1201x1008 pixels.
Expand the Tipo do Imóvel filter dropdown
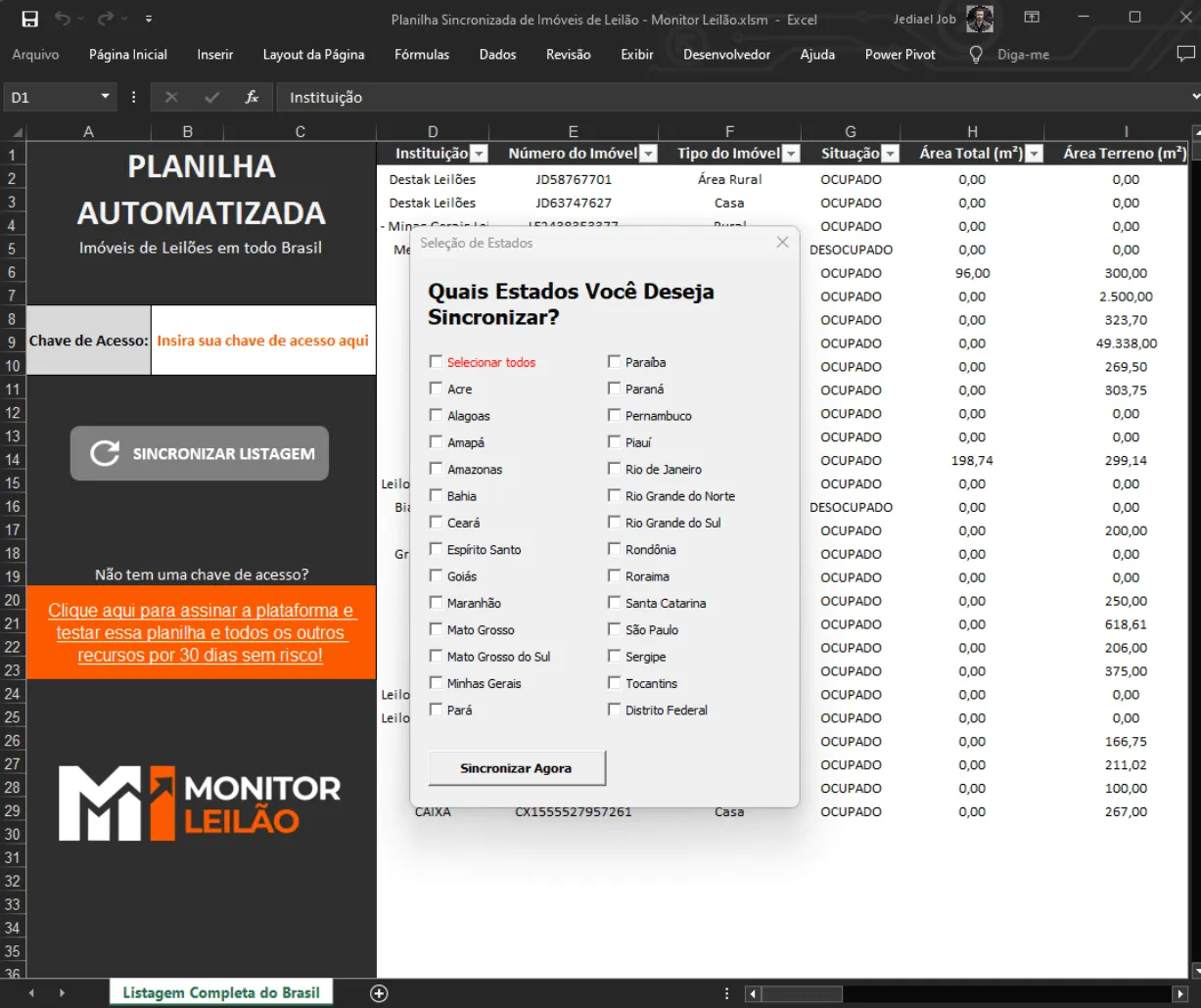791,154
